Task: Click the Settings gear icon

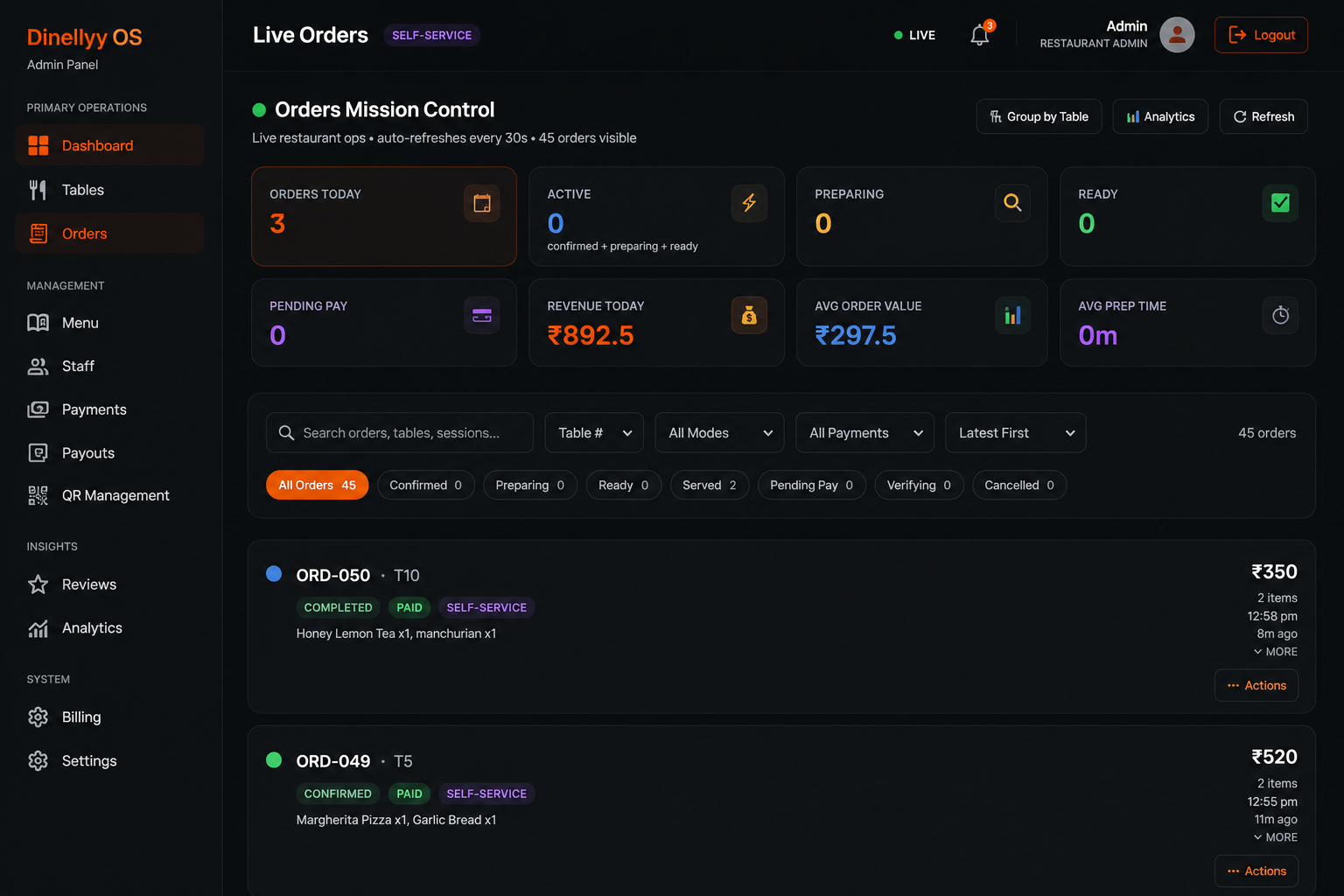Action: tap(38, 761)
